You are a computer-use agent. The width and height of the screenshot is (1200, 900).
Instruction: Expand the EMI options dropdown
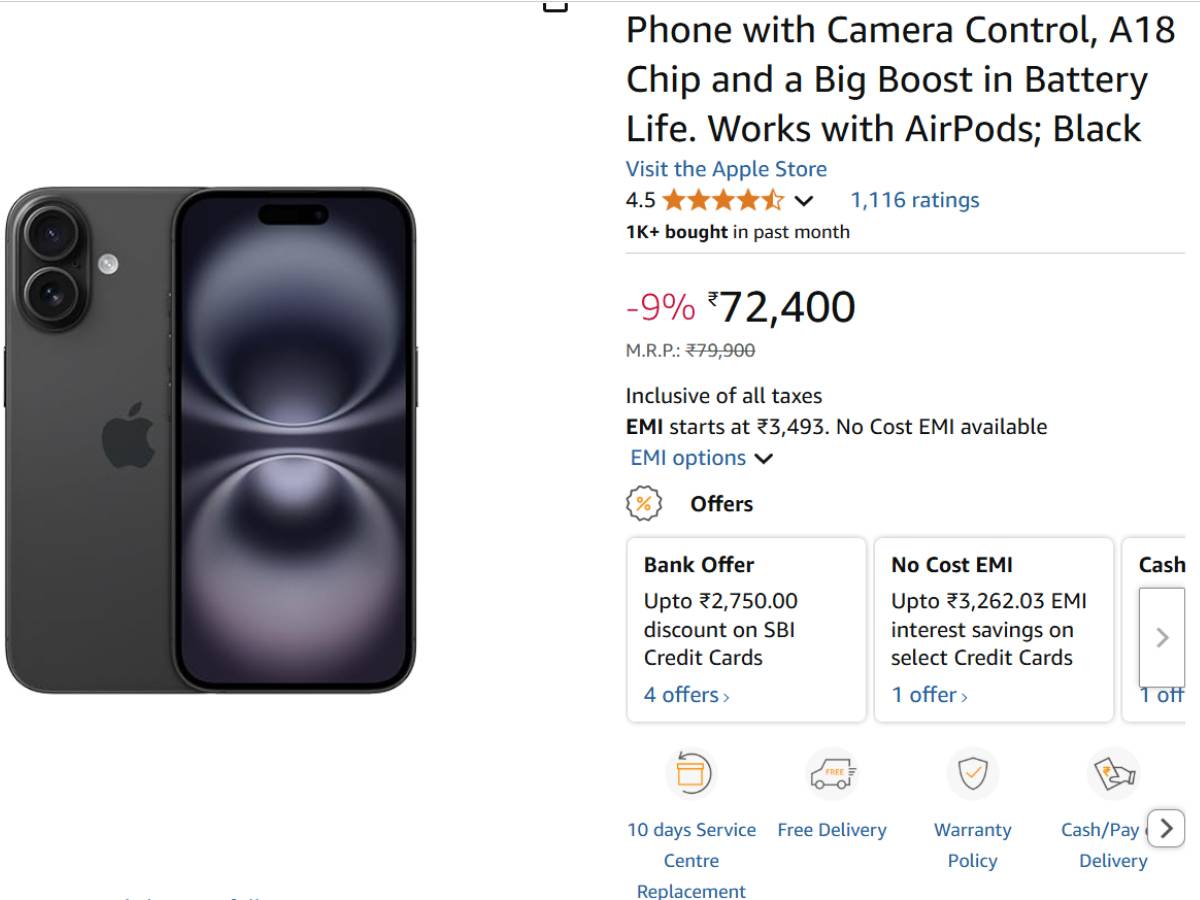tap(701, 458)
